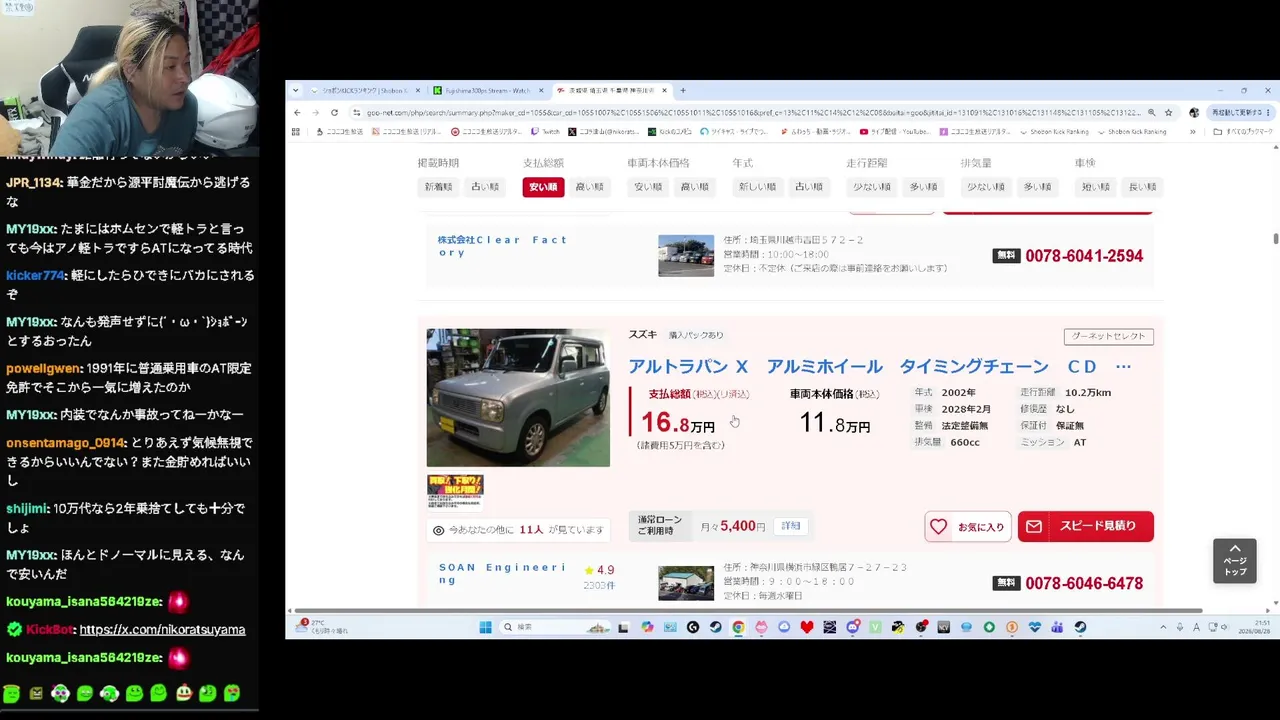Click the first green emote below chat
Screen dimensions: 1280x720
tap(12, 693)
